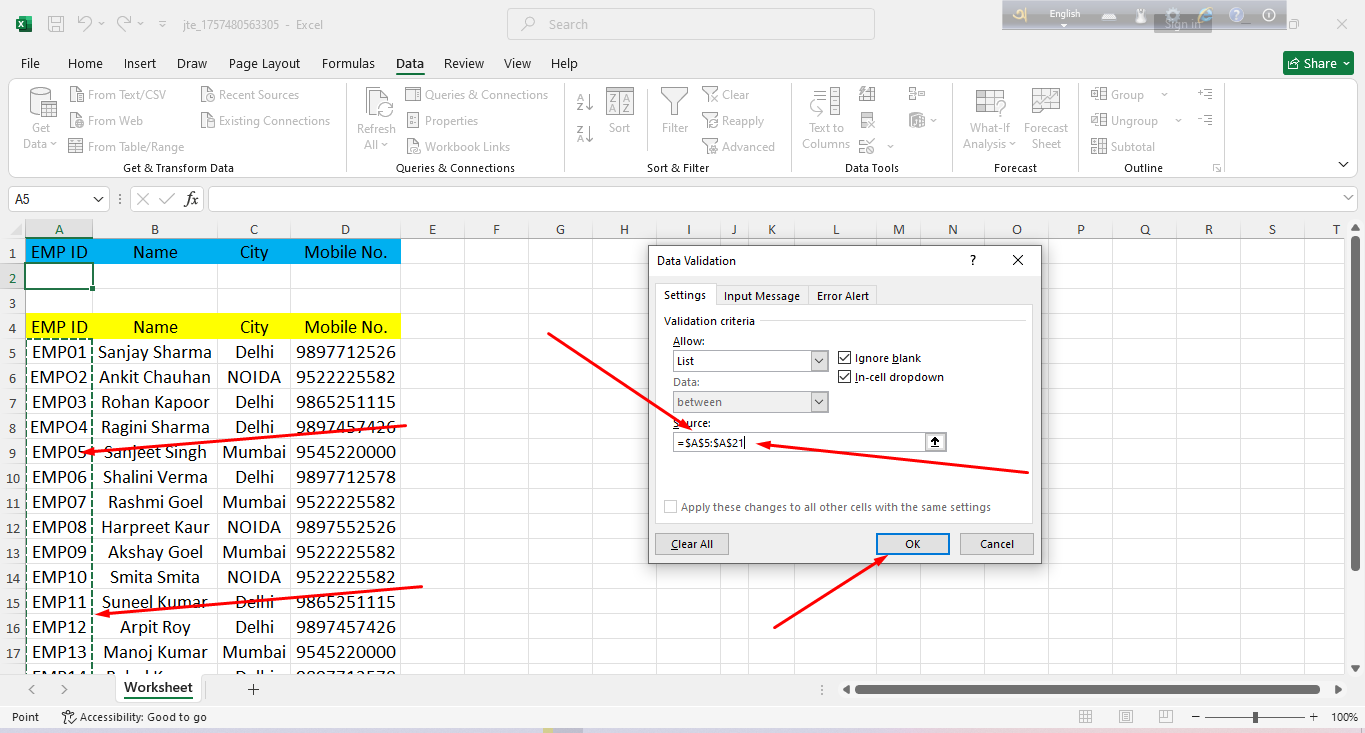Click the Clear All button
The width and height of the screenshot is (1365, 733).
coord(692,544)
